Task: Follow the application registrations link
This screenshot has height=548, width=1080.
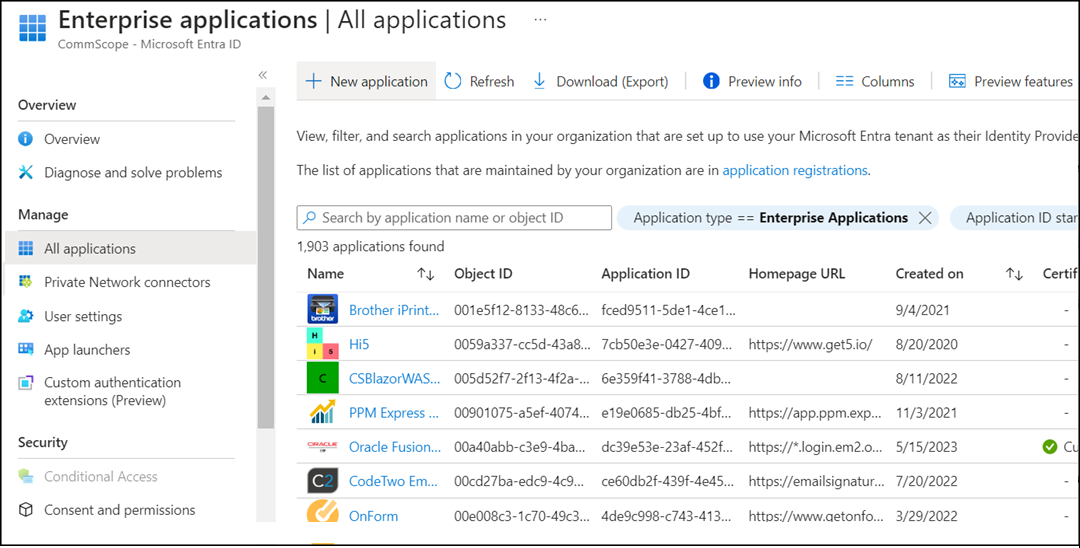Action: click(795, 170)
